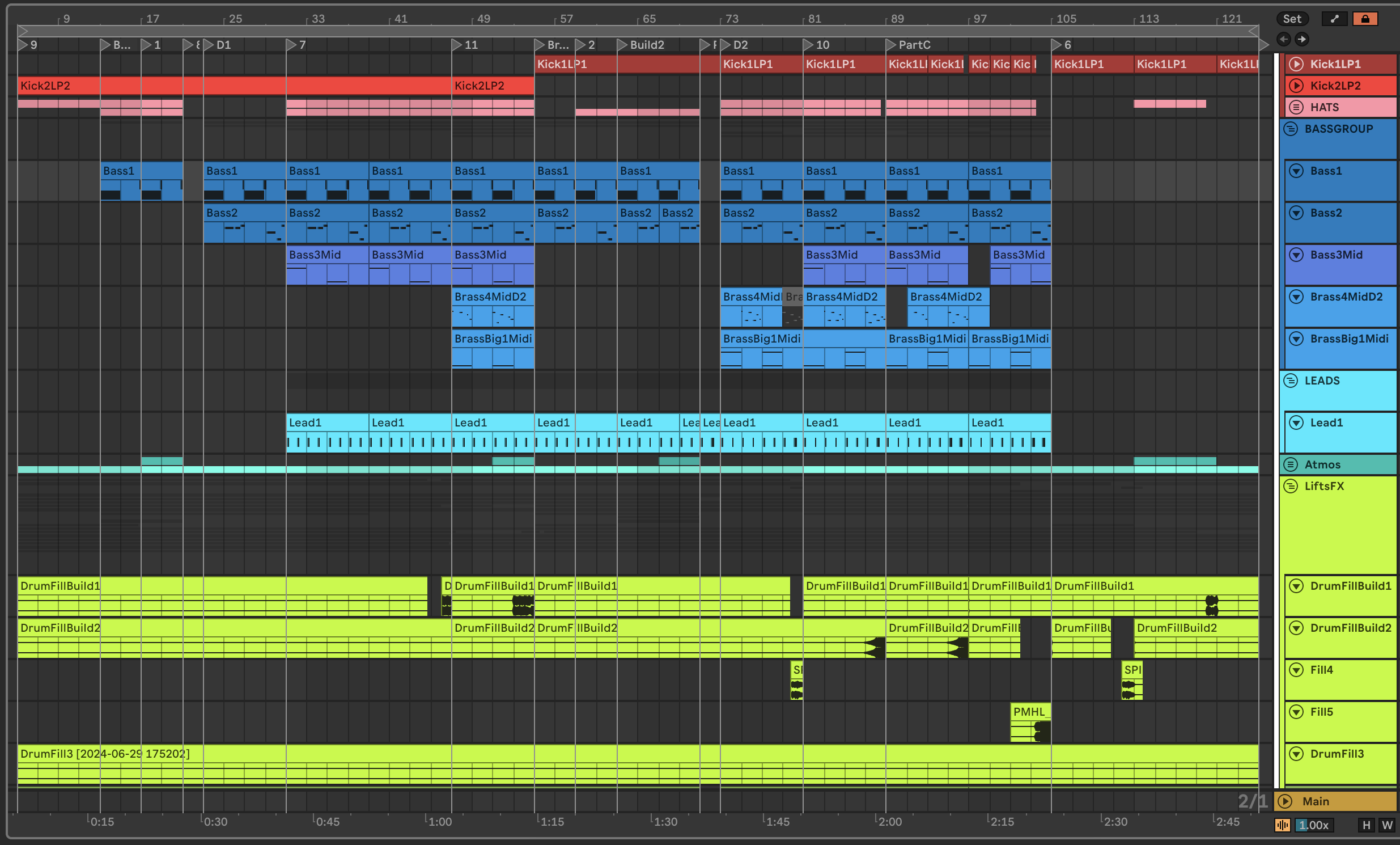1400x845 pixels.
Task: Click play icon on Kick2LP2 track
Action: point(1296,86)
